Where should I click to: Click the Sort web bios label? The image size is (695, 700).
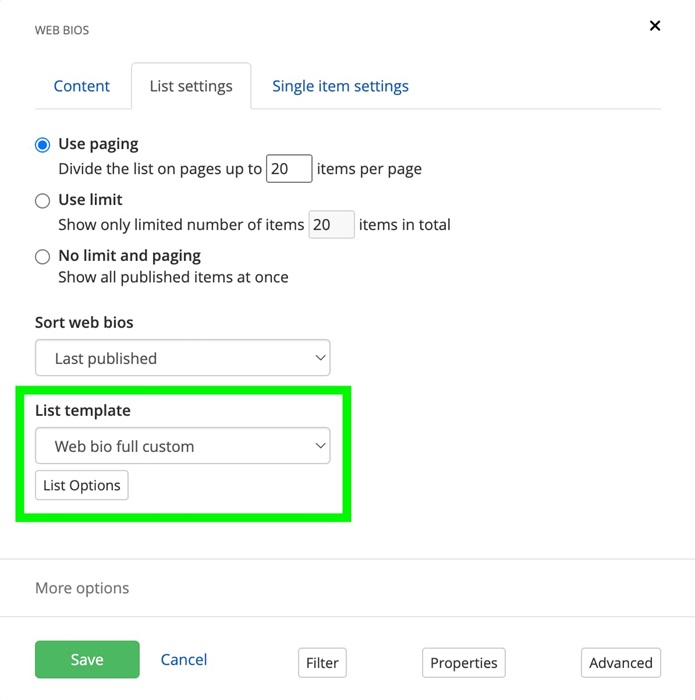click(84, 322)
